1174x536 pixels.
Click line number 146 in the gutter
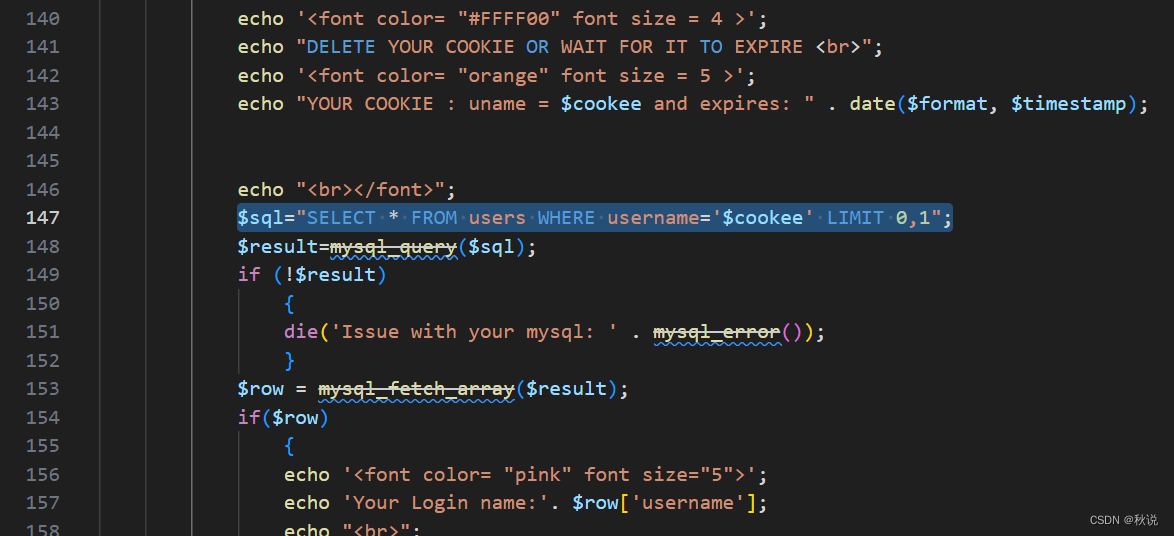point(43,189)
